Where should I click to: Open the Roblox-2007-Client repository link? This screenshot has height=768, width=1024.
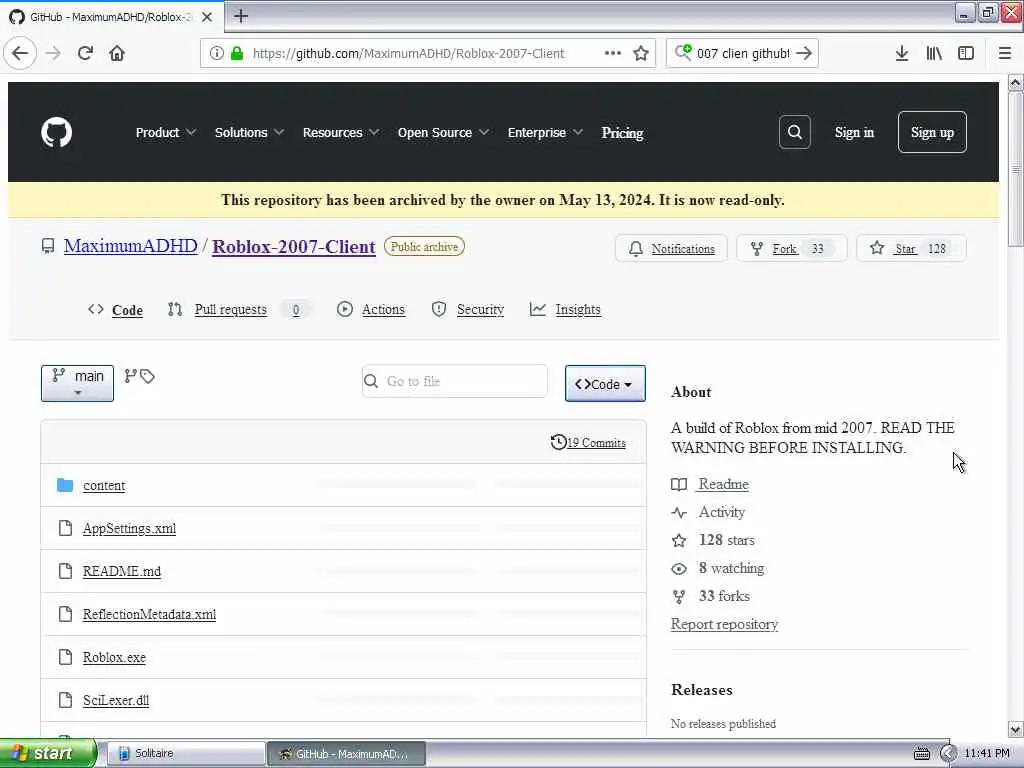(294, 247)
